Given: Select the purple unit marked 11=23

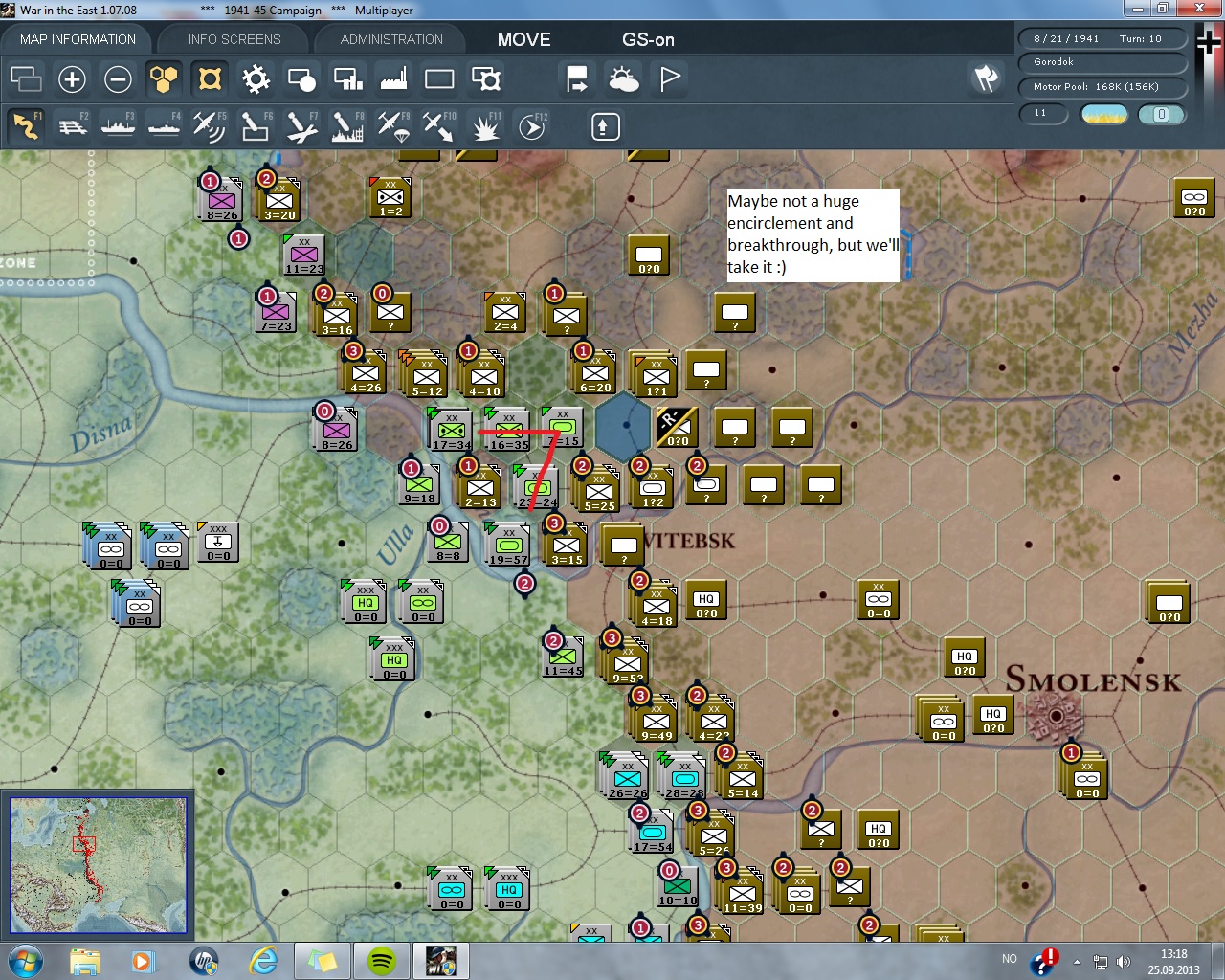Looking at the screenshot, I should tap(304, 255).
